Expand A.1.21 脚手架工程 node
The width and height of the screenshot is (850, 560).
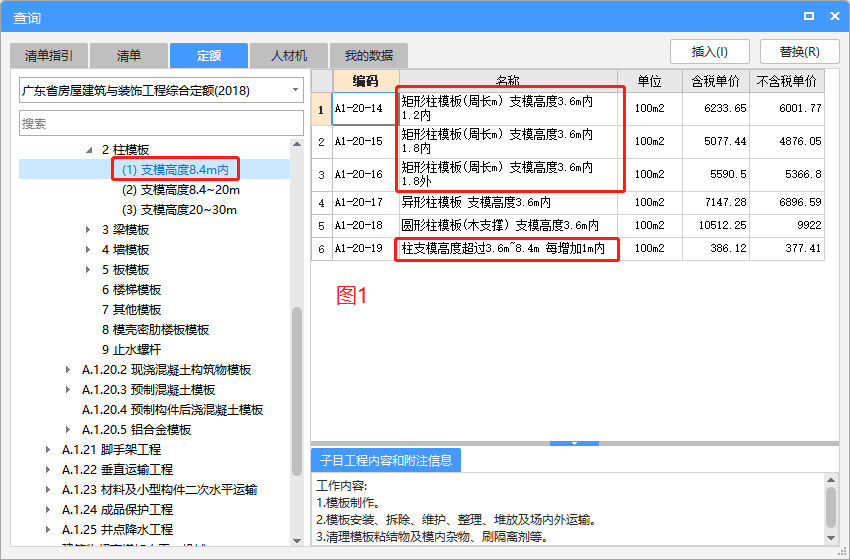click(48, 450)
